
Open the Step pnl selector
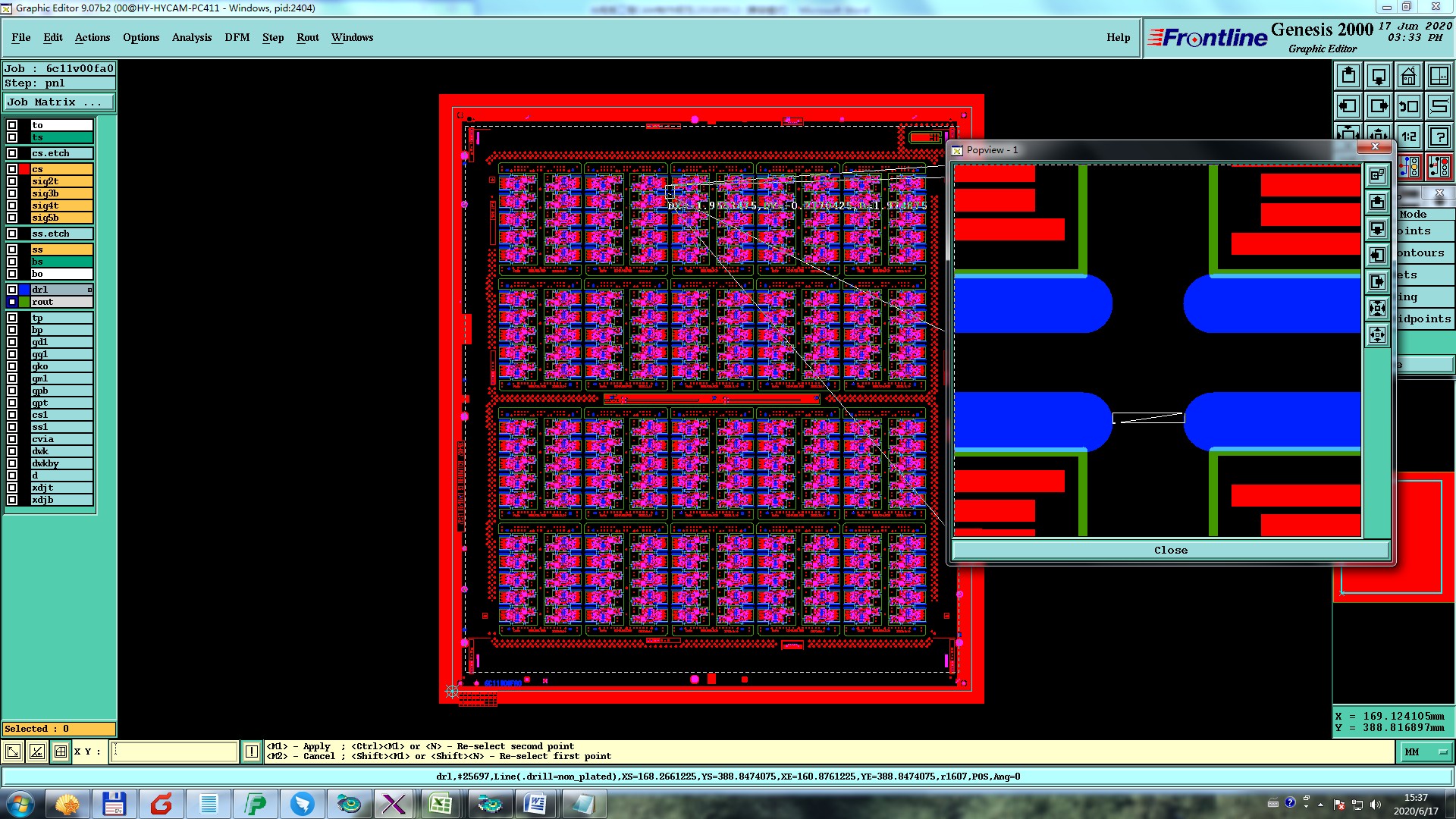59,83
